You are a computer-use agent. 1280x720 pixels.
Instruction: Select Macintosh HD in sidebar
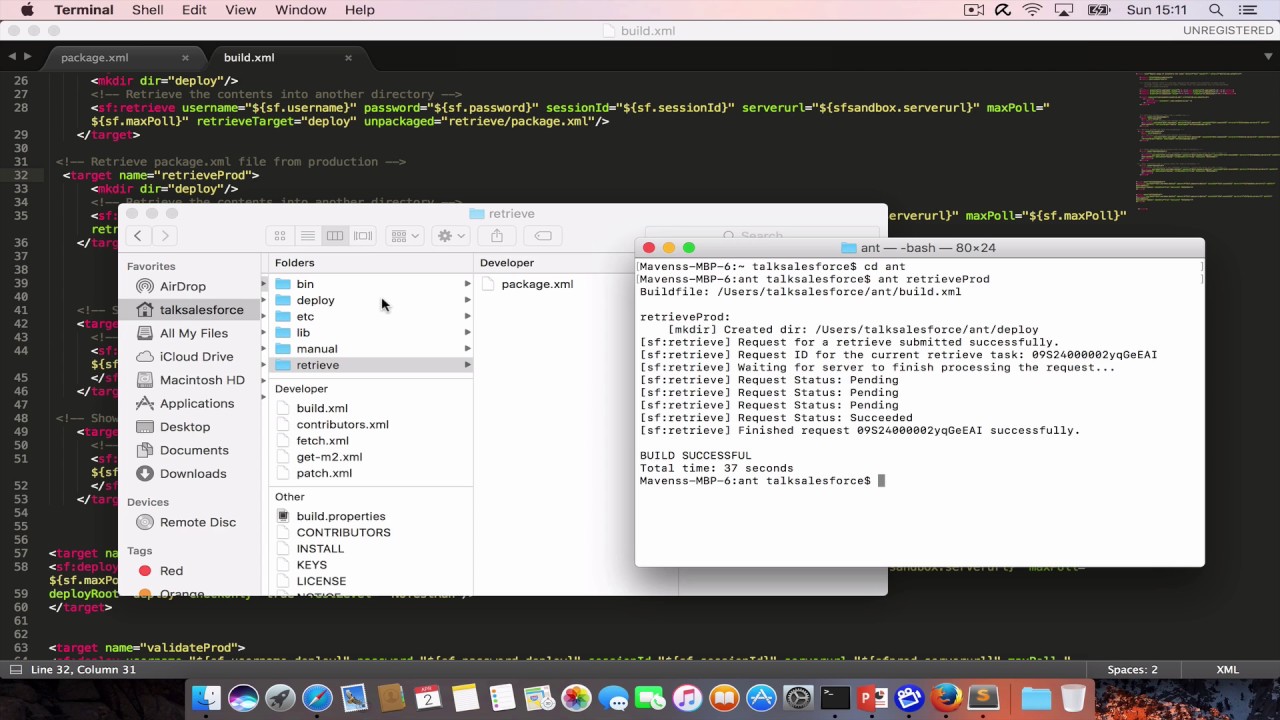(x=202, y=380)
